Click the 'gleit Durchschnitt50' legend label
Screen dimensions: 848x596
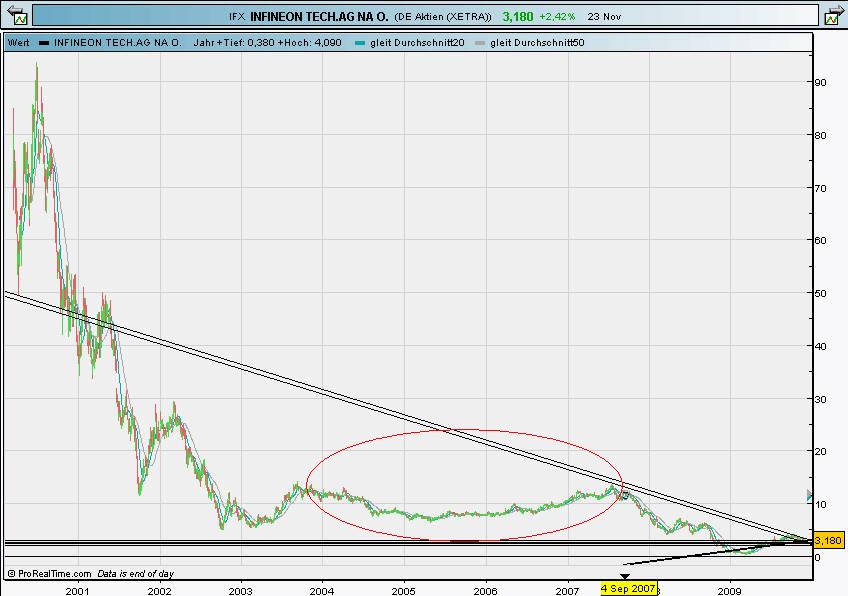(537, 43)
